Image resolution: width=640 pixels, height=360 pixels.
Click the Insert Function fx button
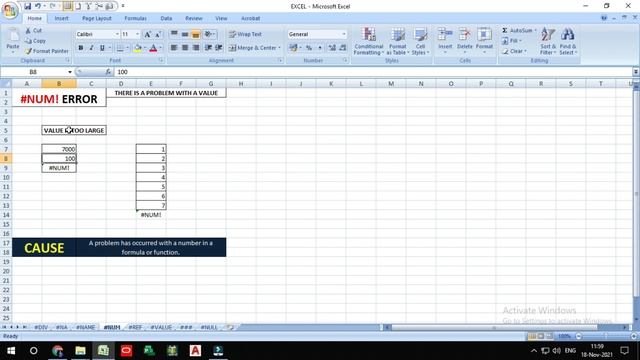(108, 72)
